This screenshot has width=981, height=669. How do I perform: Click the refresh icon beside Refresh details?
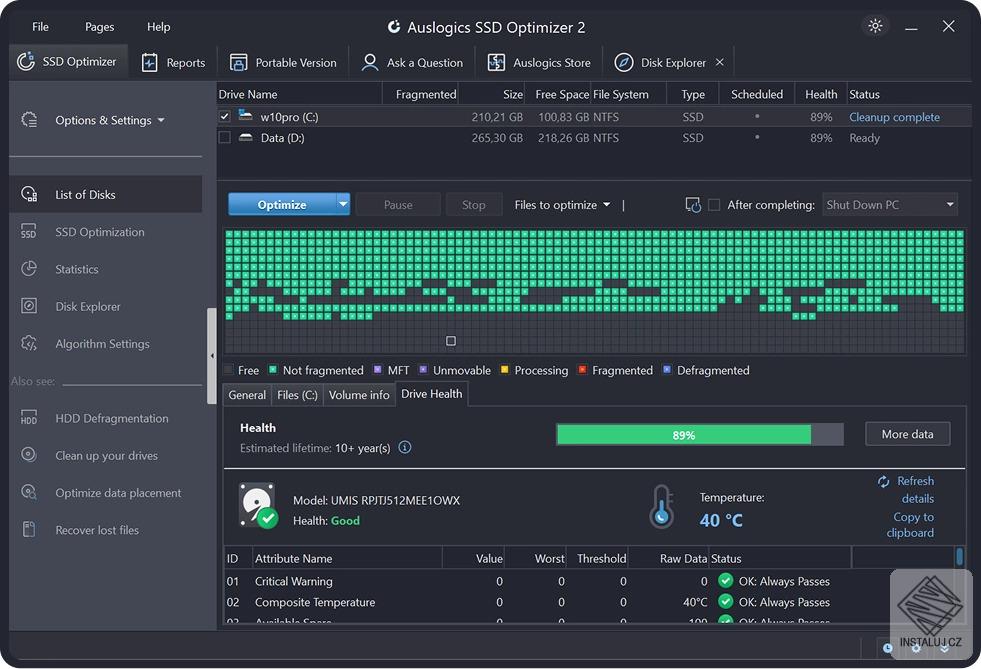[x=883, y=481]
